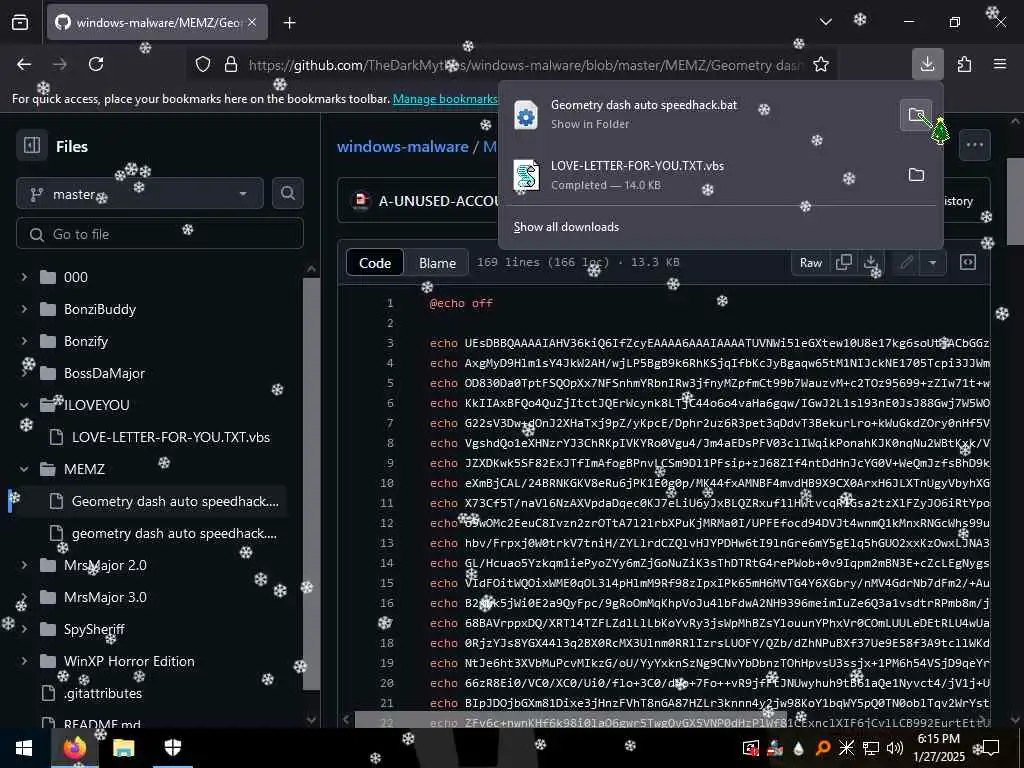Open the list all tabs chevron
Screen dimensions: 1024x768
click(825, 22)
